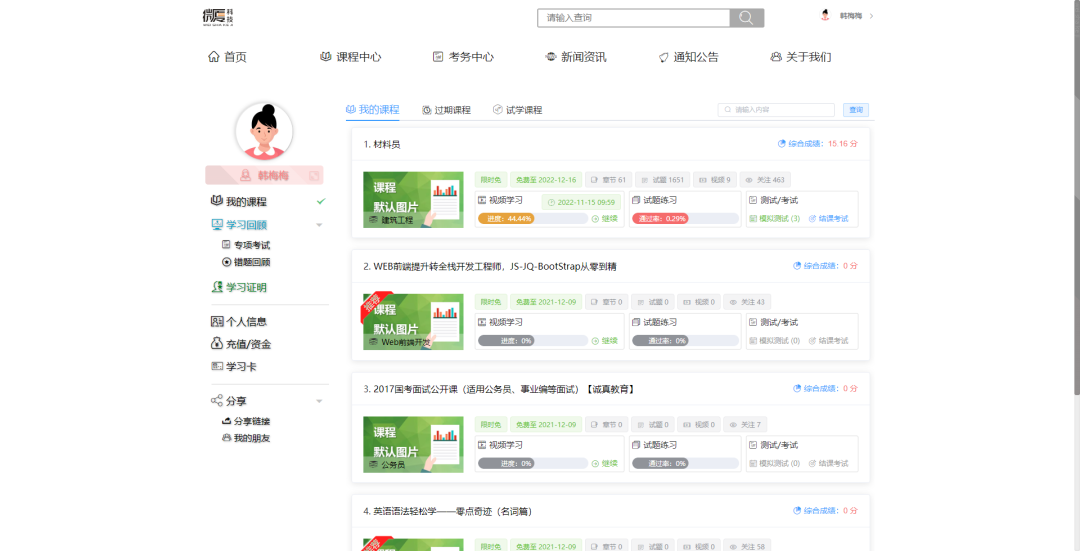Open course title 1. 材料员

point(382,145)
